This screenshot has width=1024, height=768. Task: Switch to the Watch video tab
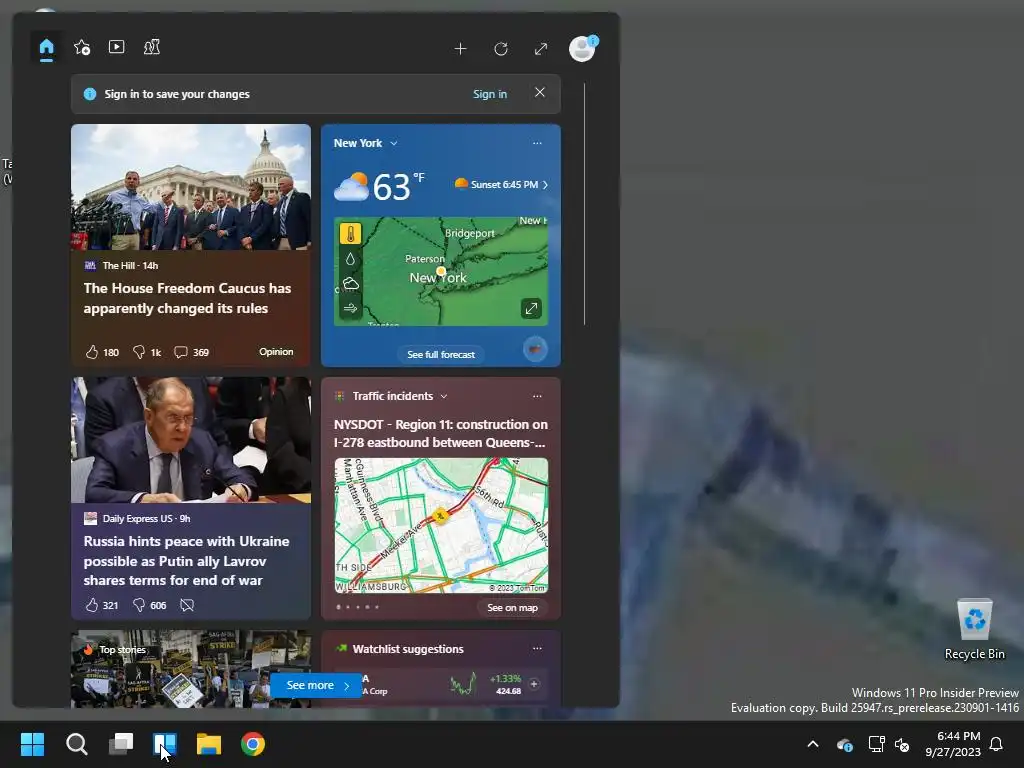point(116,47)
